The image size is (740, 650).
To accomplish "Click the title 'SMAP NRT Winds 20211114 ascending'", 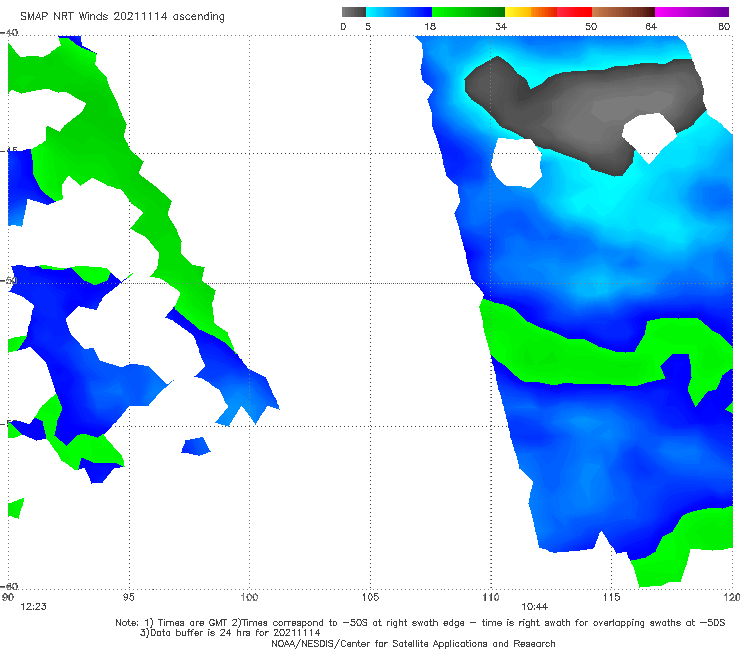I will (122, 17).
